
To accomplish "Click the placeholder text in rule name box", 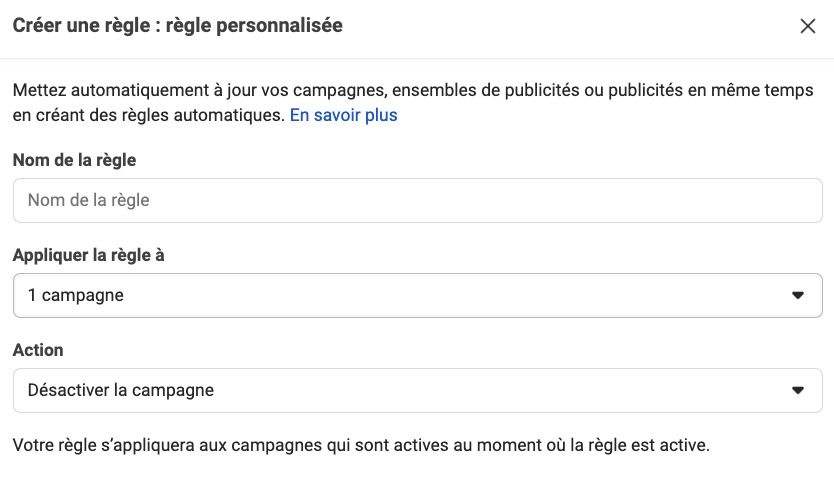I will point(89,200).
